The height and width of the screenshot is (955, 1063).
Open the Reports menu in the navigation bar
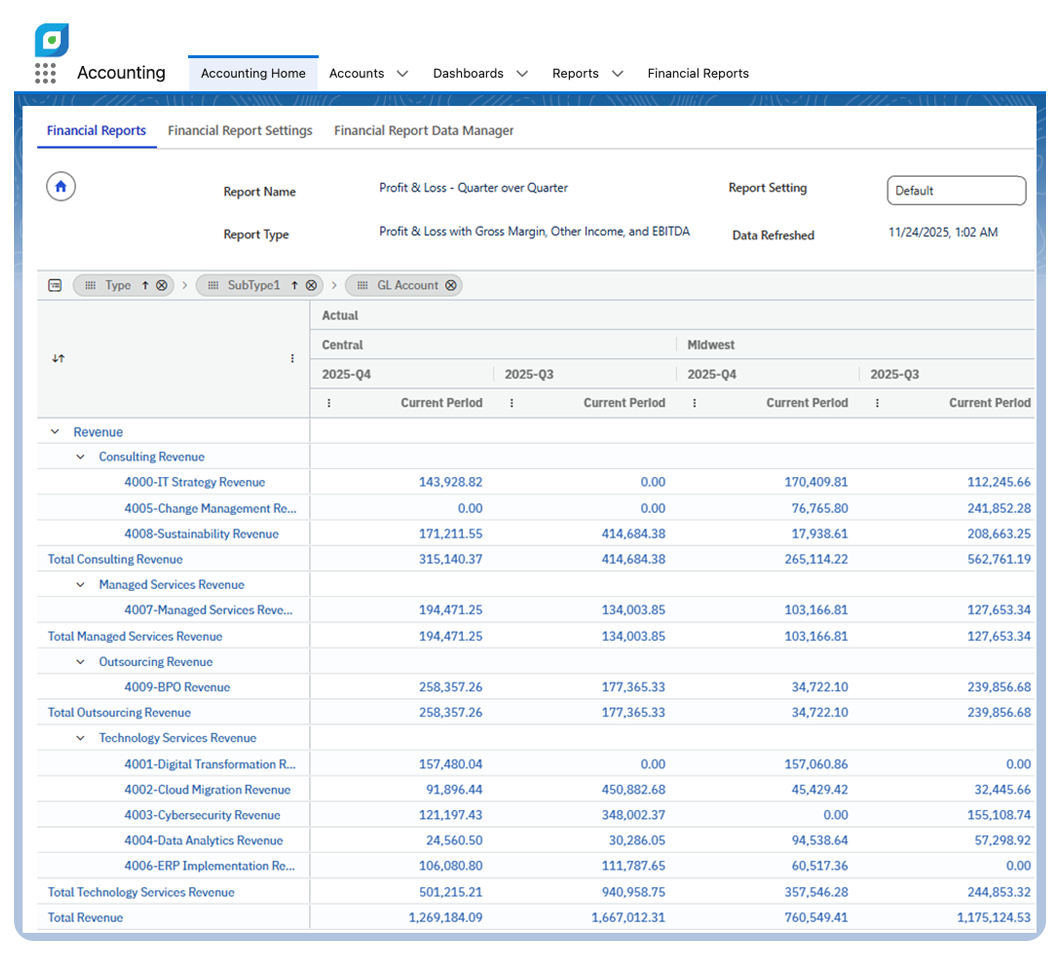[x=587, y=73]
